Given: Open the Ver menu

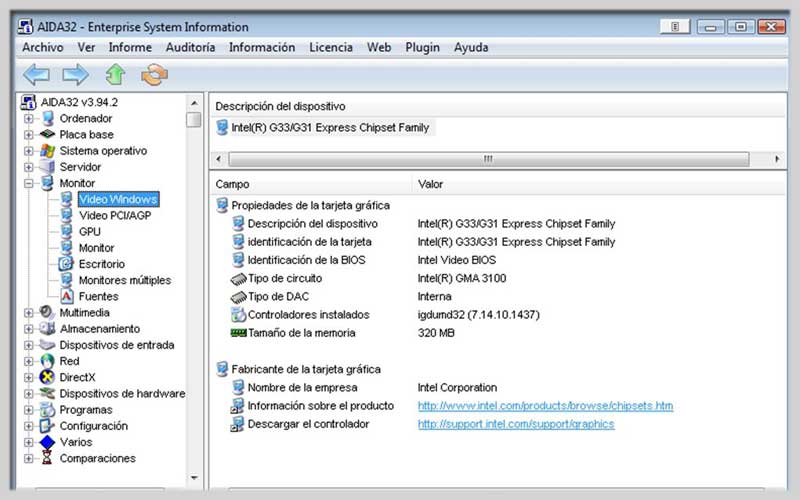Looking at the screenshot, I should pyautogui.click(x=86, y=47).
